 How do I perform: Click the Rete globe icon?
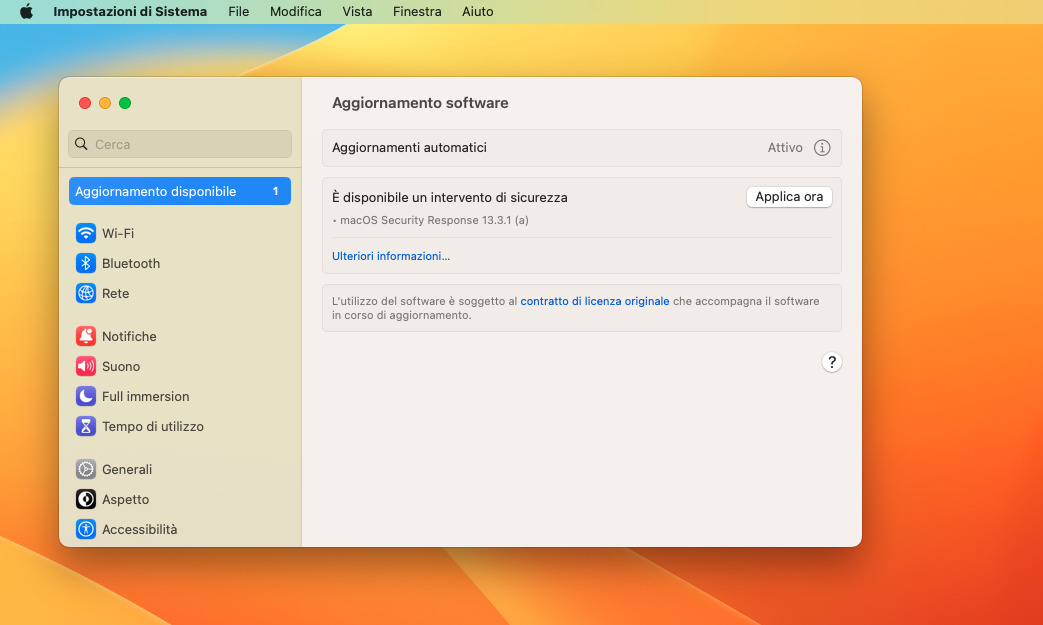[86, 293]
